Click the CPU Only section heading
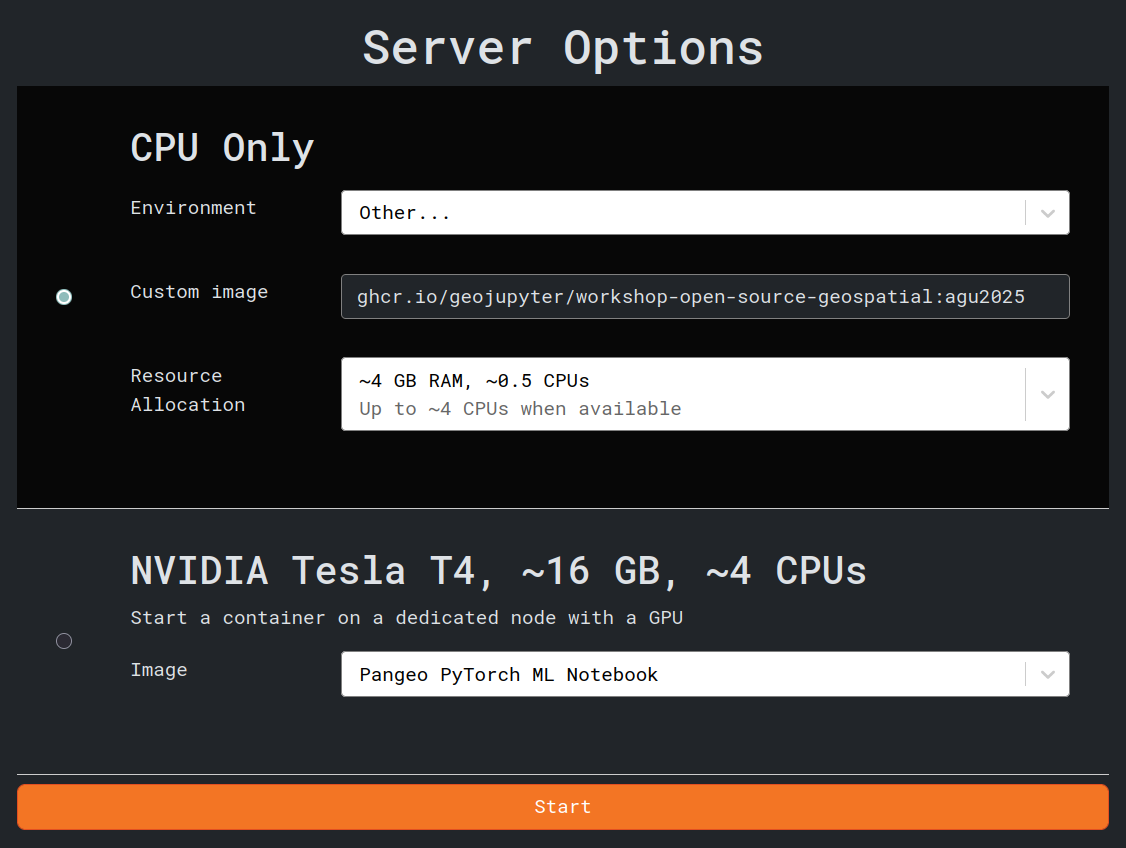The height and width of the screenshot is (848, 1126). [222, 148]
